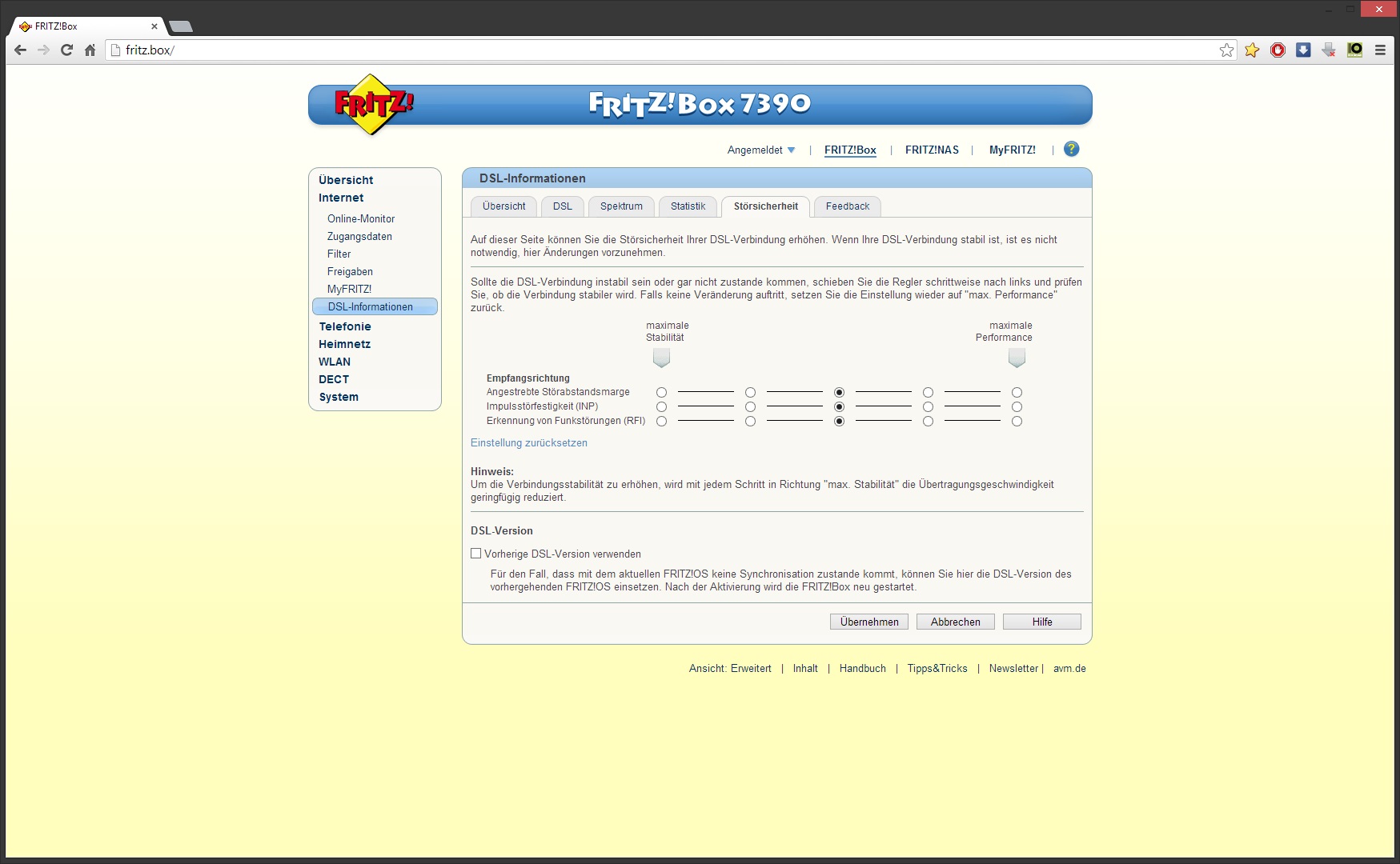Screen dimensions: 1400x864
Task: Close the FRITZ!Box browser tab
Action: tap(154, 26)
